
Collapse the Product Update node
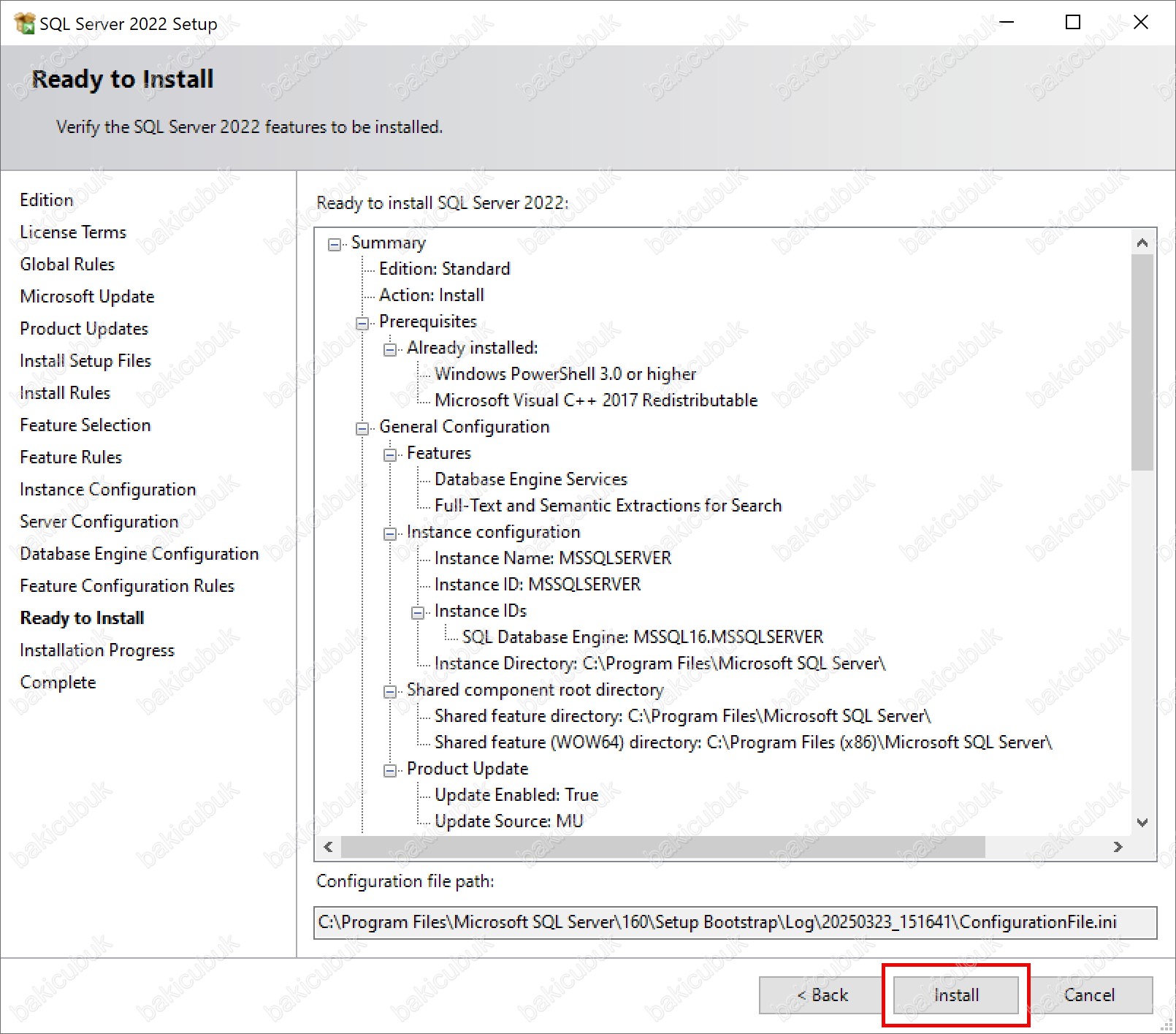pyautogui.click(x=390, y=770)
